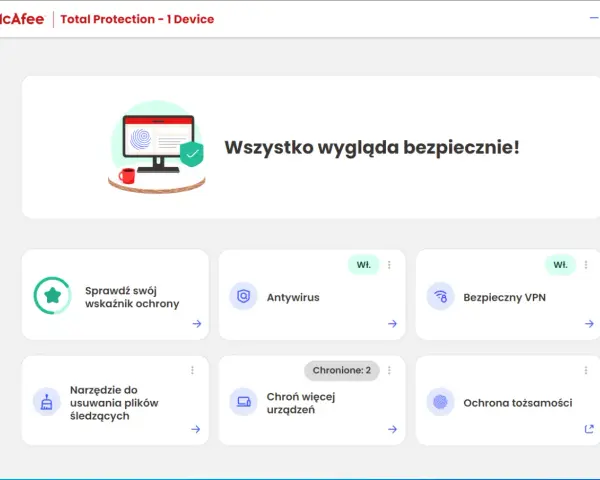Open arrow on Narzędzie do usuwania plików śledzących
The image size is (600, 480).
[196, 429]
